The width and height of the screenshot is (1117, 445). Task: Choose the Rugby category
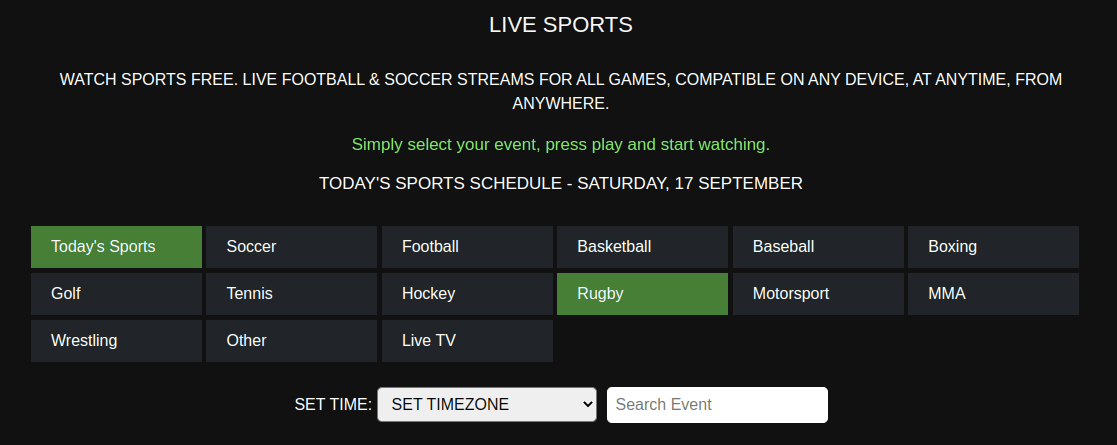tap(642, 294)
